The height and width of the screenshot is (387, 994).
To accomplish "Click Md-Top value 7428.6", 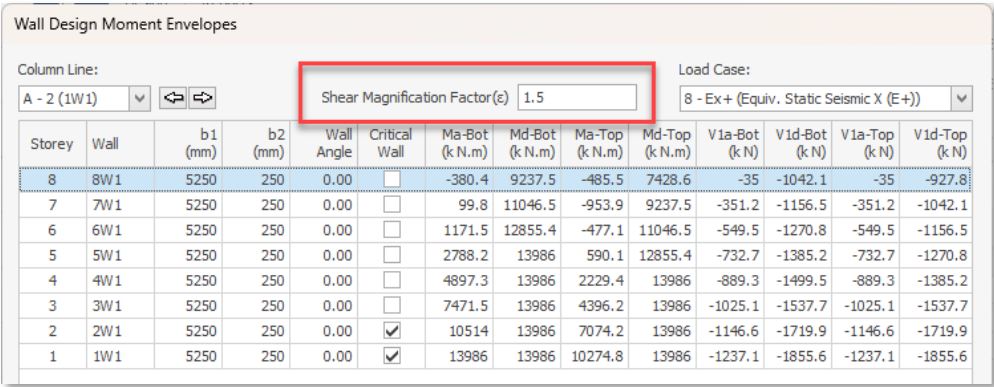I will [x=669, y=180].
